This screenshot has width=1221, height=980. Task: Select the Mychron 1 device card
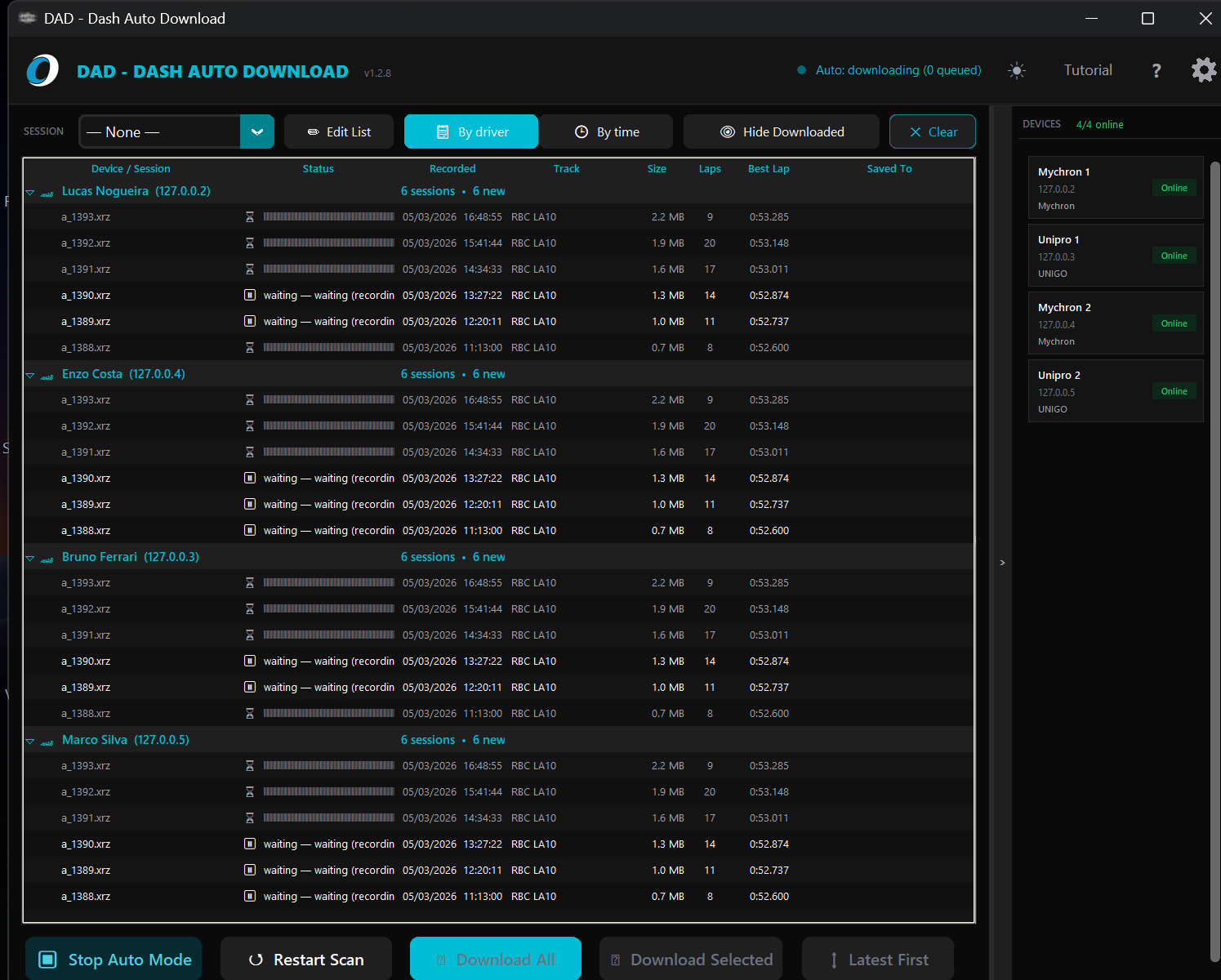[1116, 187]
